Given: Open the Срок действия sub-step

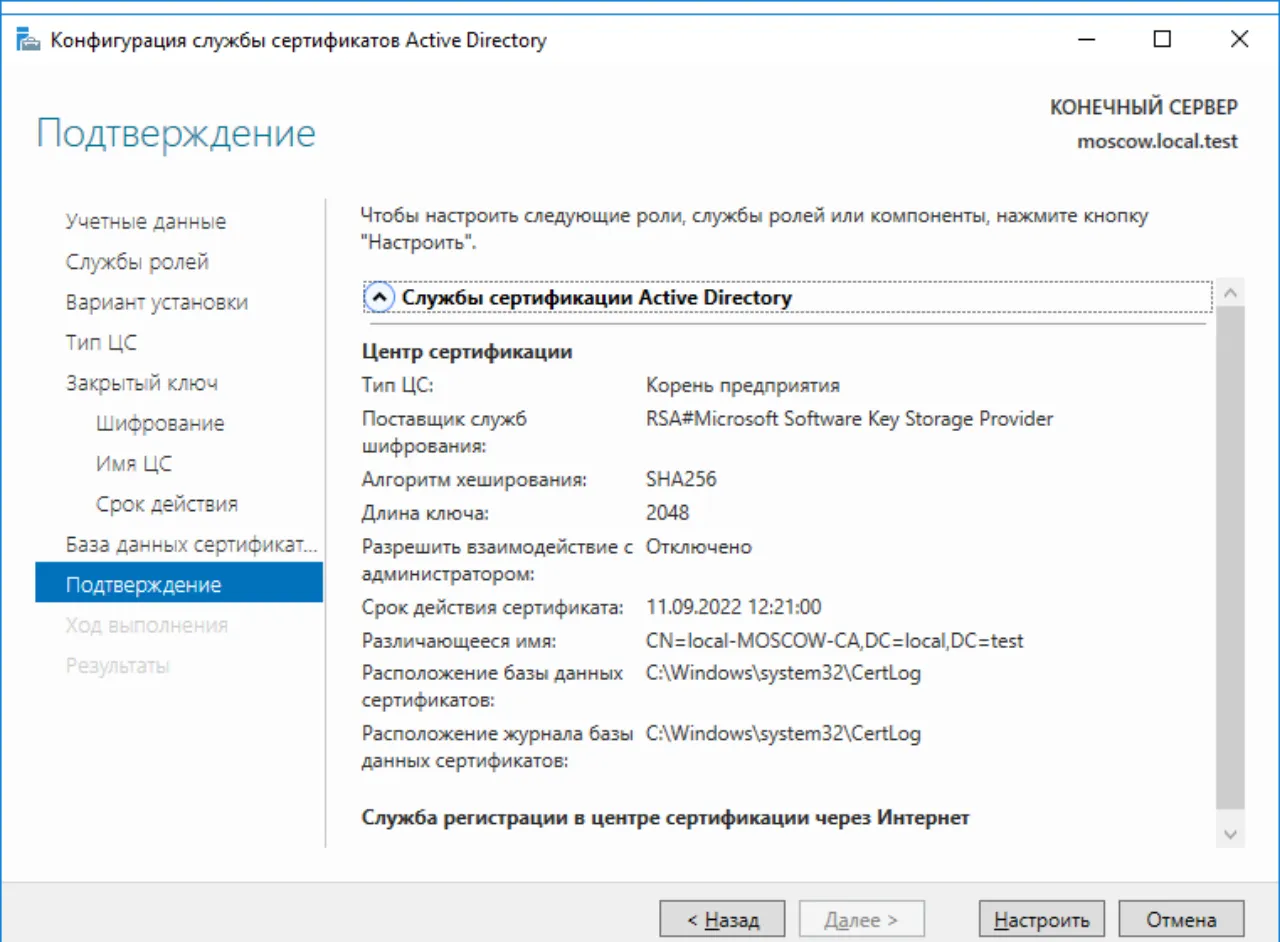Looking at the screenshot, I should [167, 504].
